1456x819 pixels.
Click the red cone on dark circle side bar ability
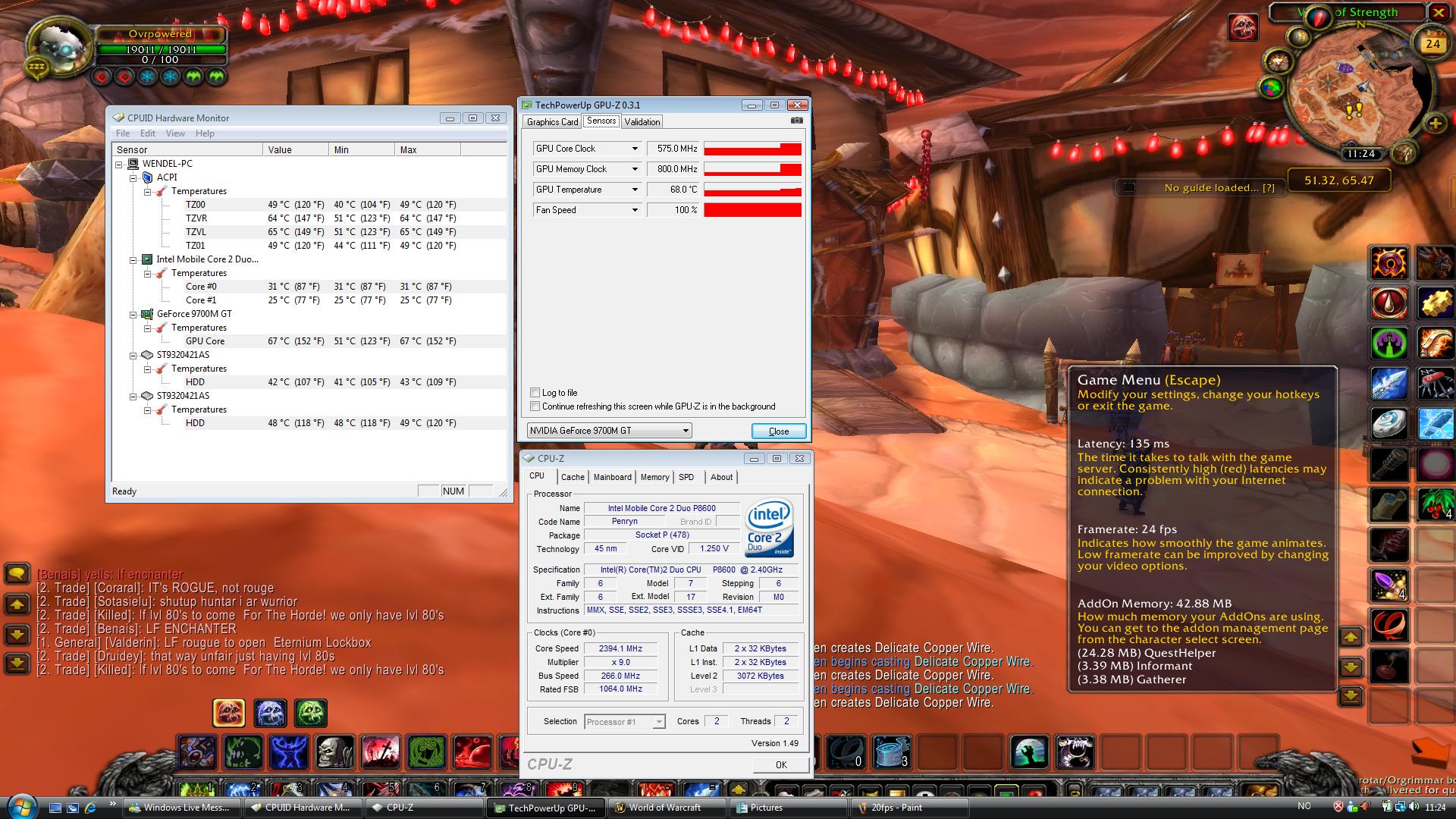[1390, 303]
